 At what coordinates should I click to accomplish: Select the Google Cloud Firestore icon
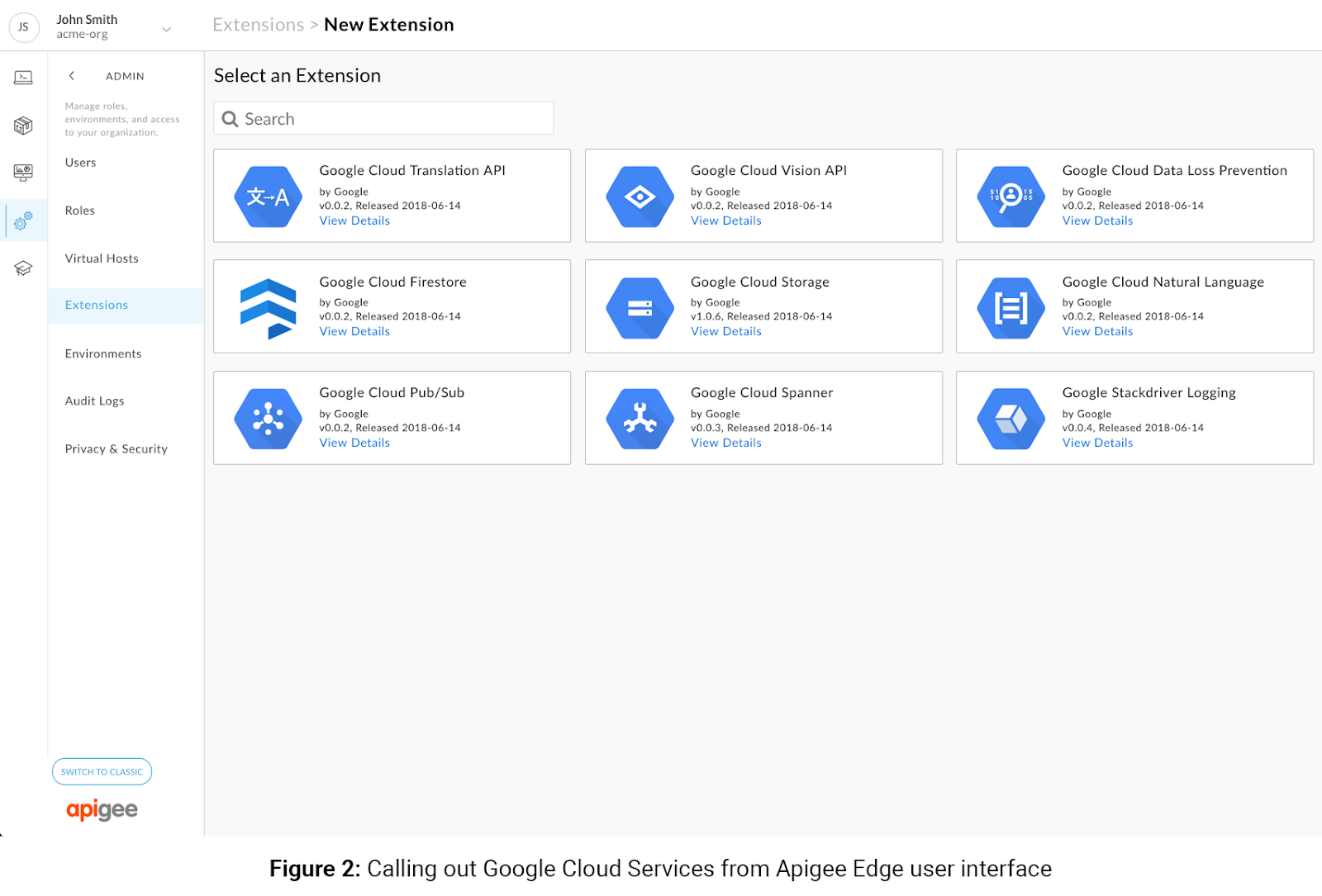tap(266, 306)
